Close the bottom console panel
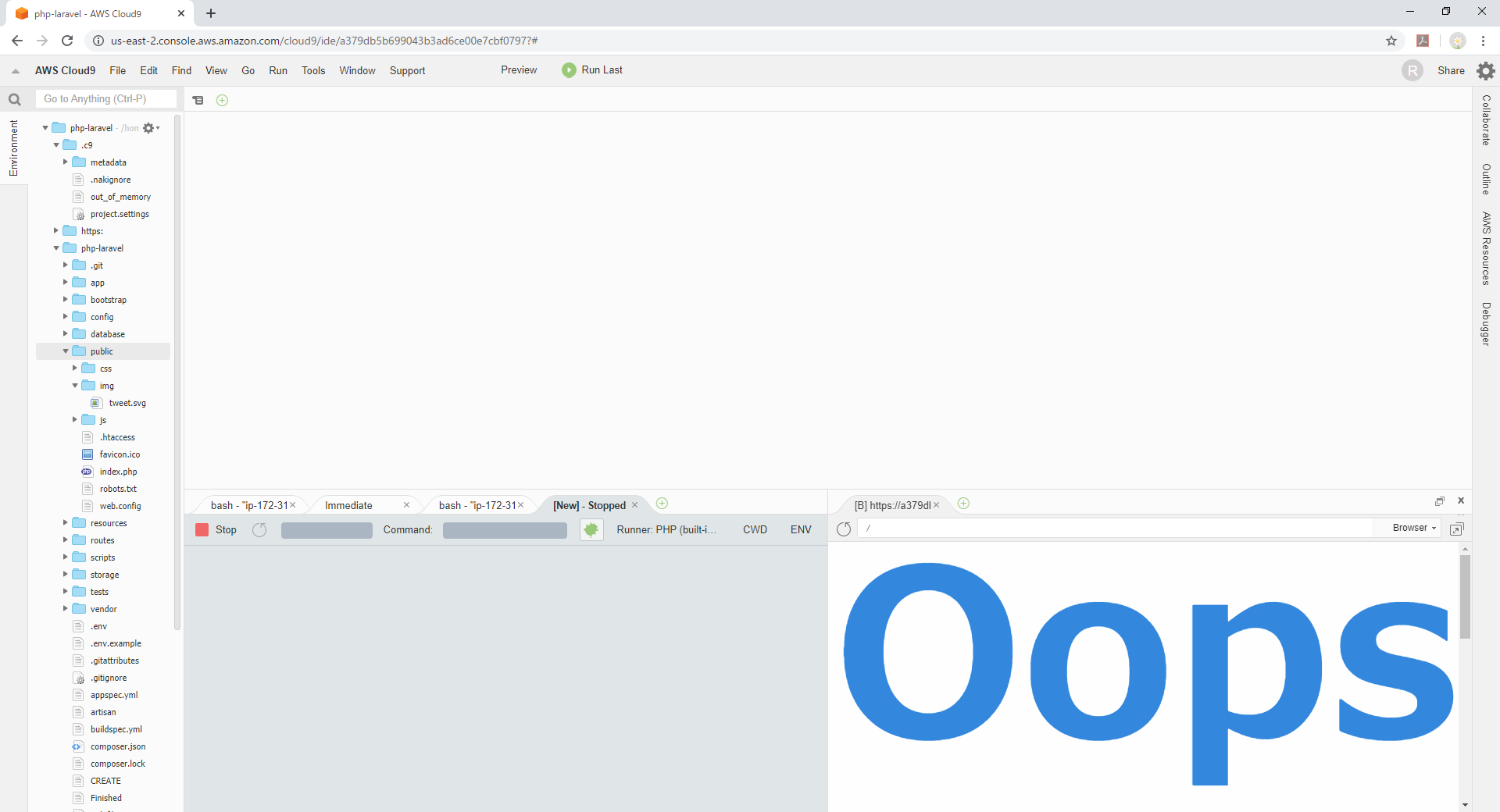 tap(1461, 501)
